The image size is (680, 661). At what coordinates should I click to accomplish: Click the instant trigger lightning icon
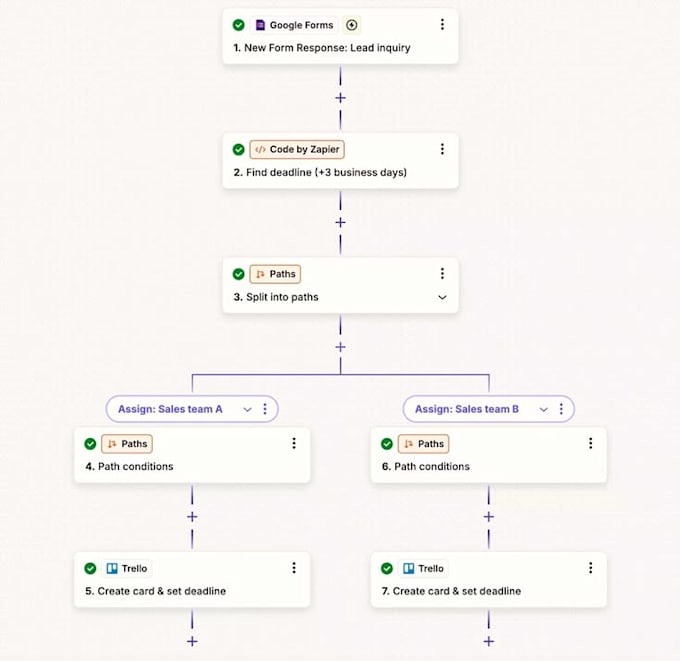[352, 25]
